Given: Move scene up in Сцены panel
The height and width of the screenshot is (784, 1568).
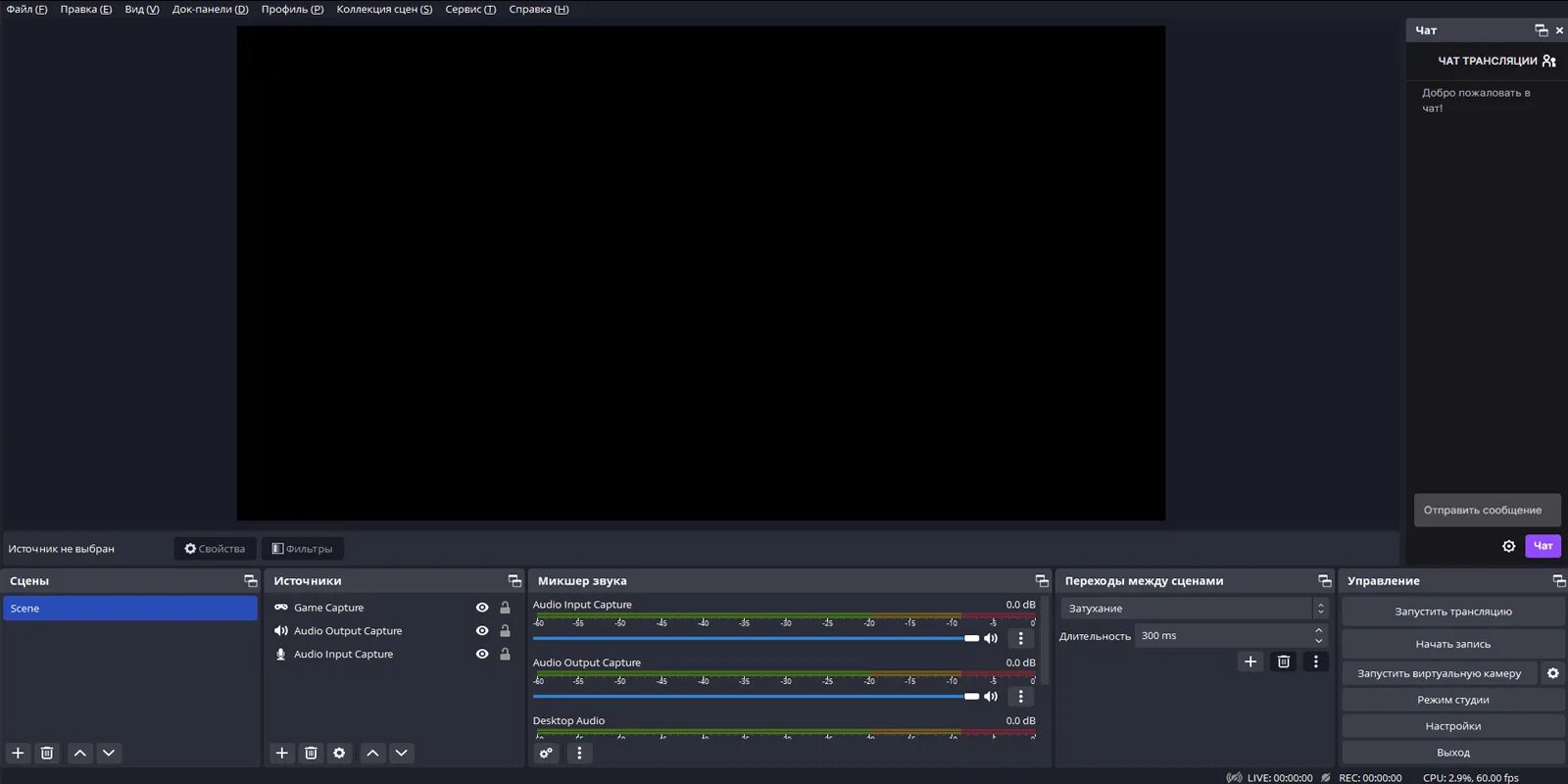Looking at the screenshot, I should [x=80, y=753].
